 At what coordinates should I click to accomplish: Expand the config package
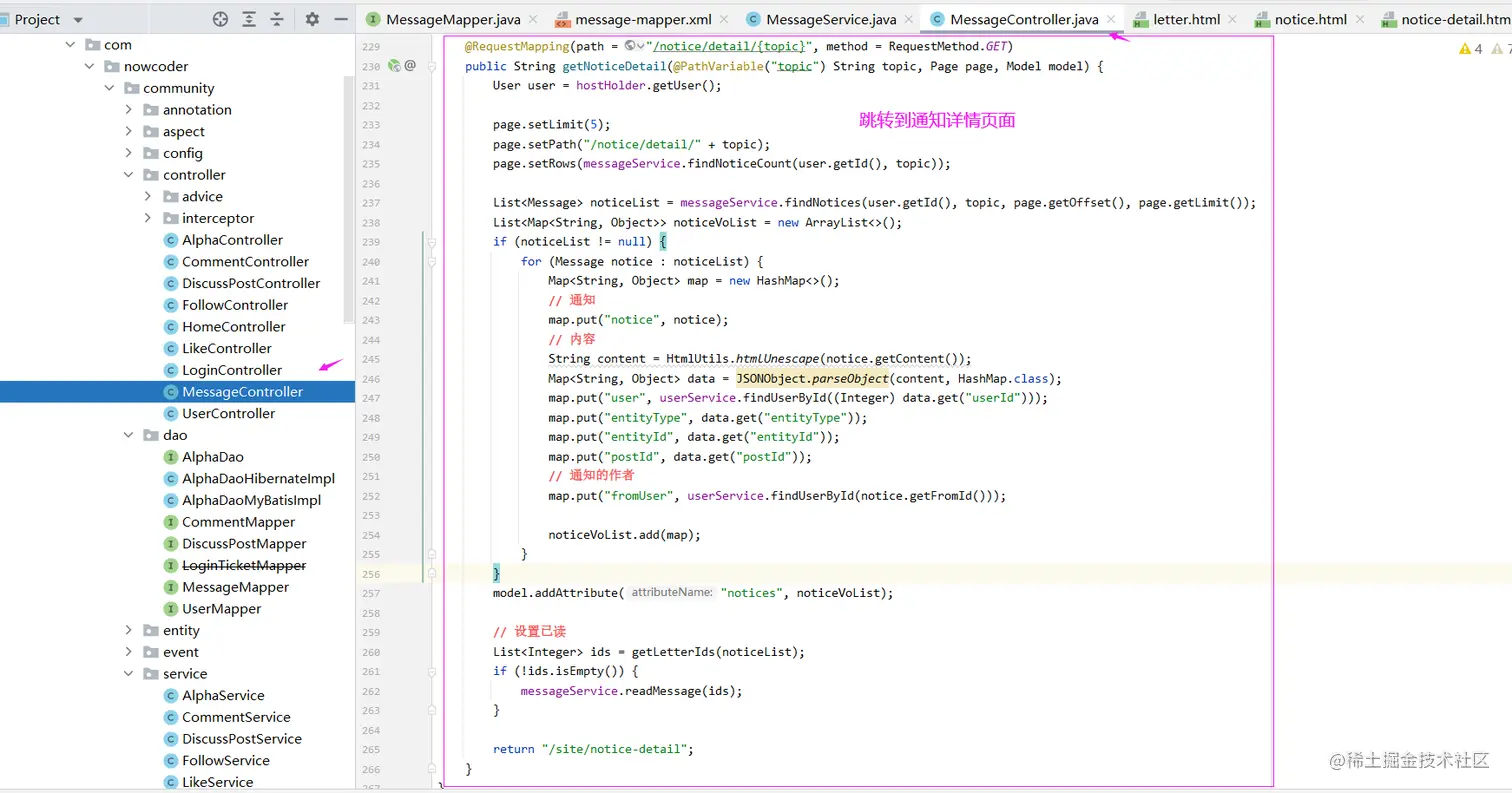pyautogui.click(x=128, y=153)
